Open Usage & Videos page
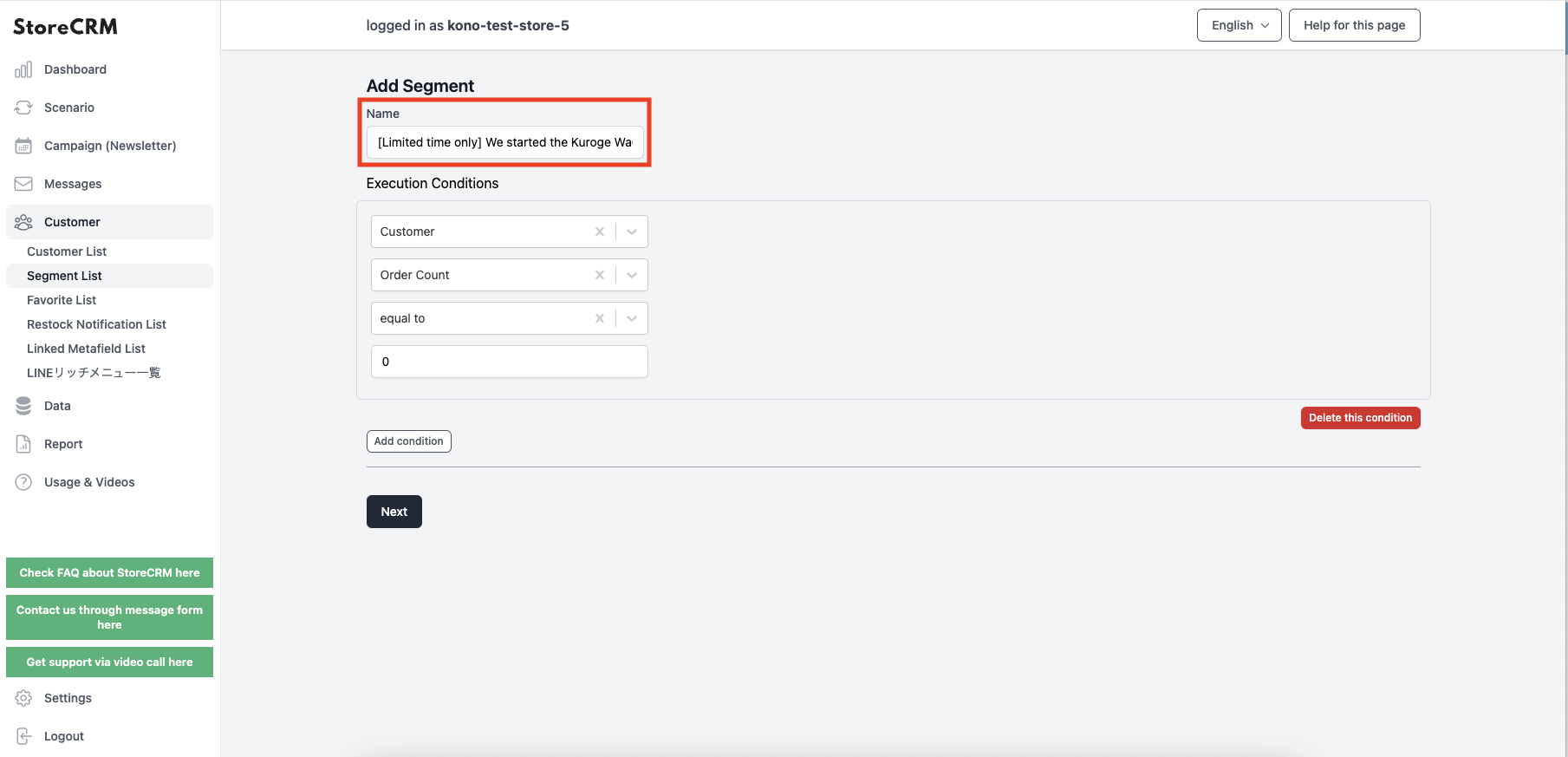 pyautogui.click(x=109, y=482)
